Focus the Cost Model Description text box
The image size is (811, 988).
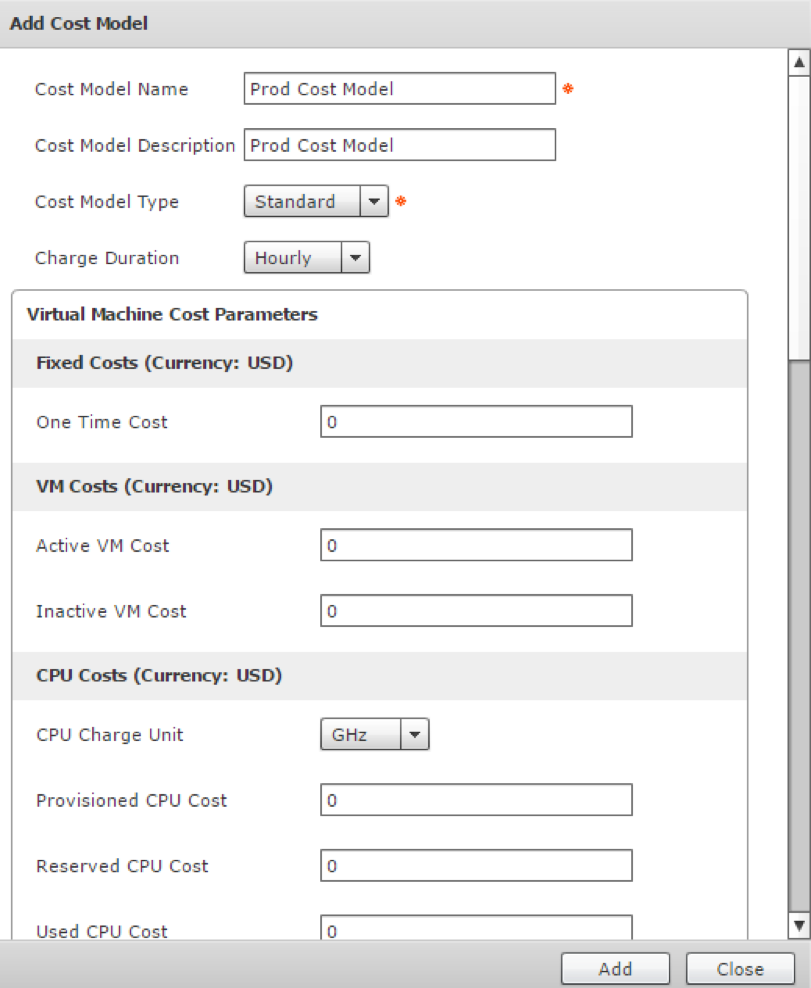coord(399,145)
